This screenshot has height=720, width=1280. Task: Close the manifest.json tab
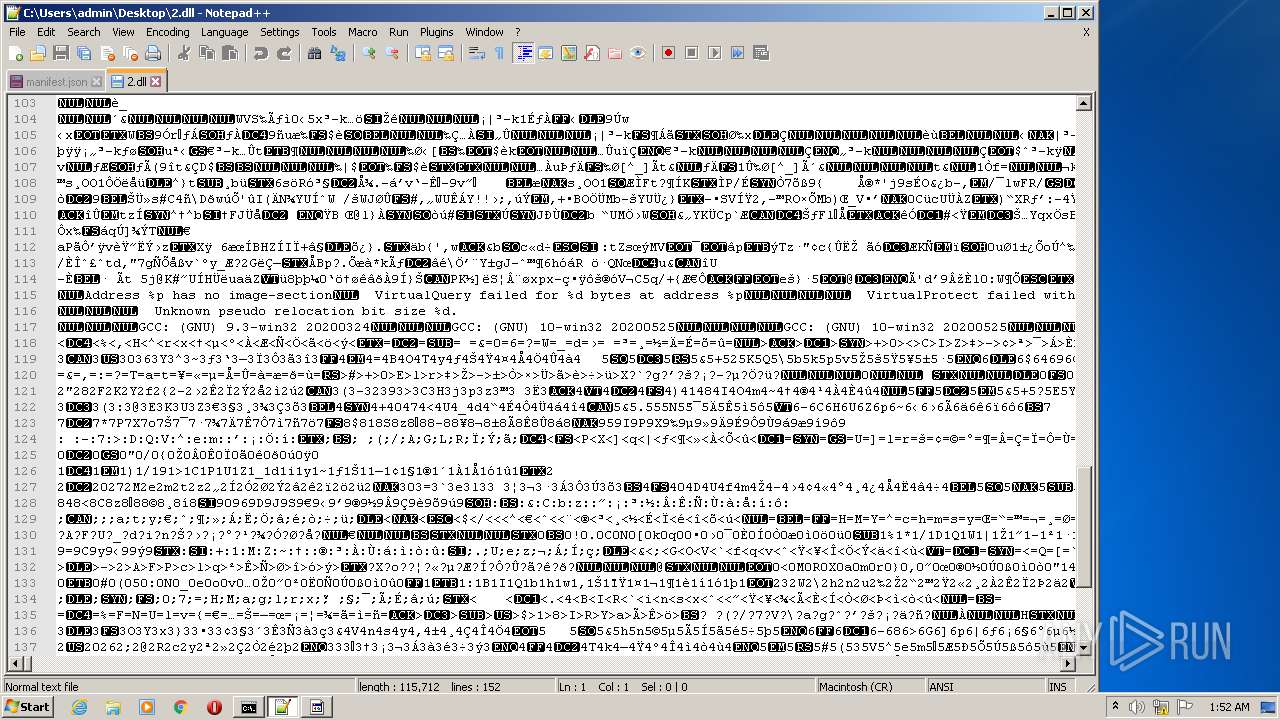pos(96,81)
